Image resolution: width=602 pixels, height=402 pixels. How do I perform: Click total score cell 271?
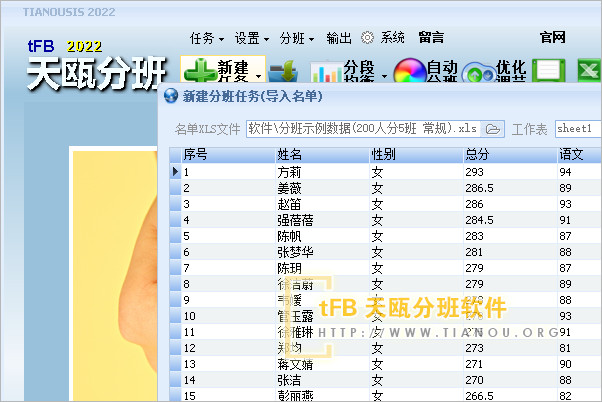click(510, 364)
